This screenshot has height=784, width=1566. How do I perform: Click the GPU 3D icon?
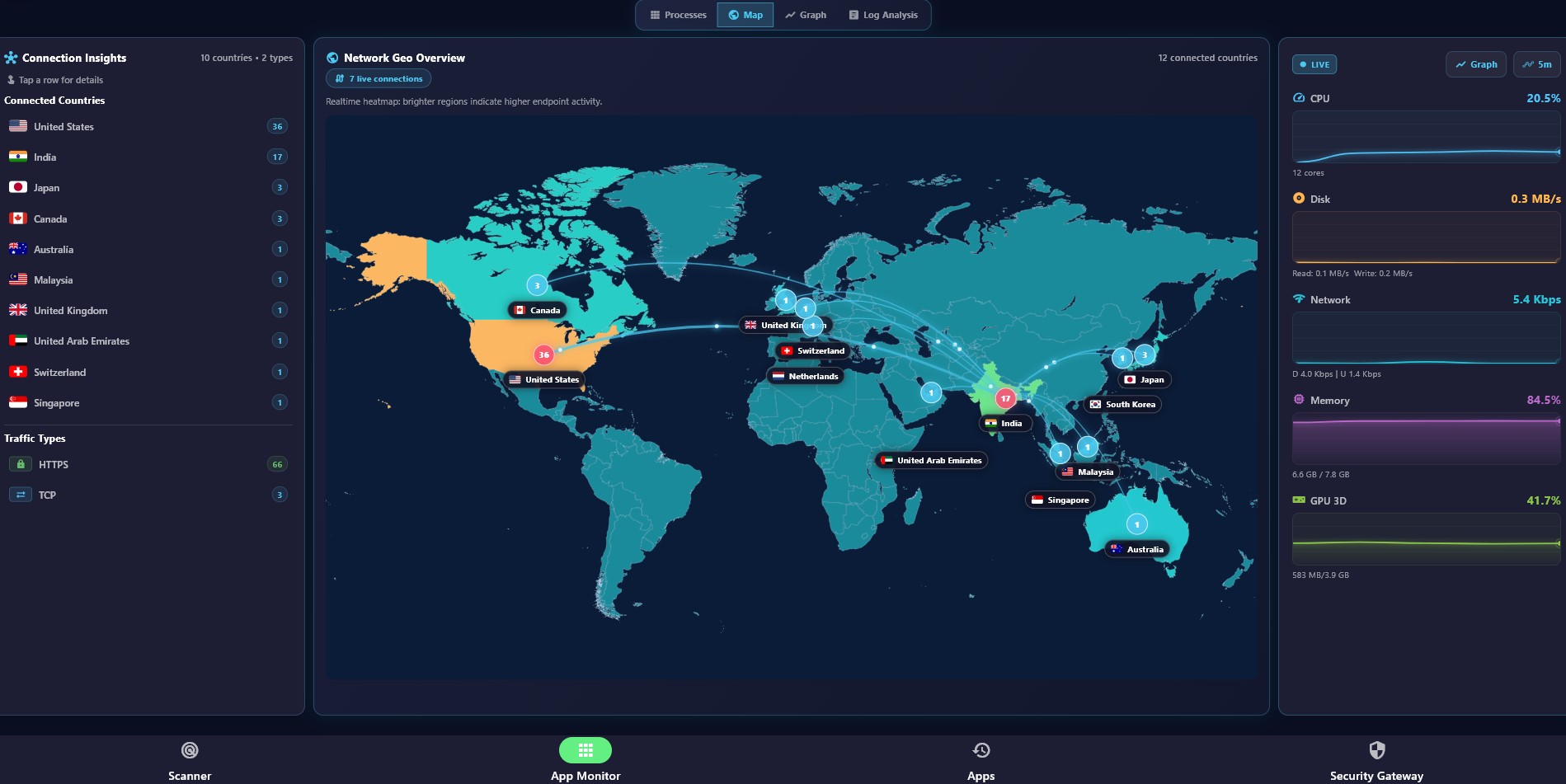1299,500
